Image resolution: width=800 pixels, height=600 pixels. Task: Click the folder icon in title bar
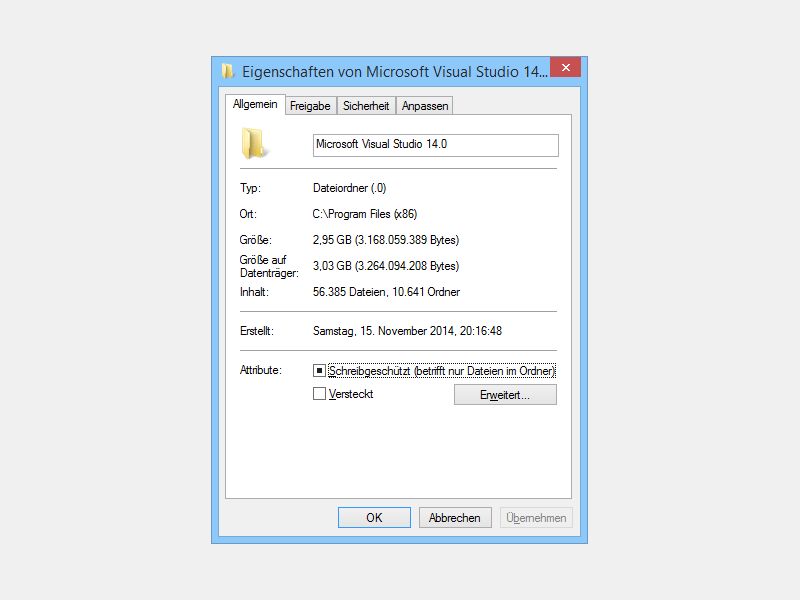tap(227, 71)
